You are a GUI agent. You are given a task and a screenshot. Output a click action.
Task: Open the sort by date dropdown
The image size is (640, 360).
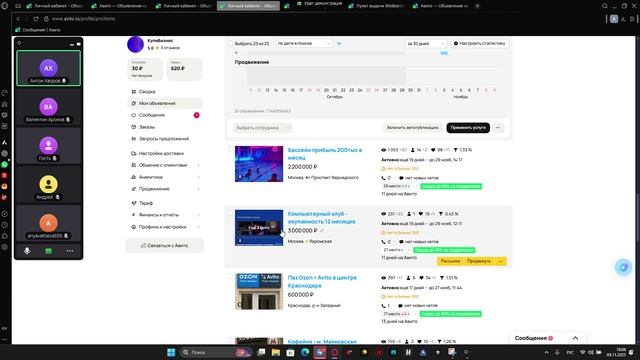pos(304,43)
